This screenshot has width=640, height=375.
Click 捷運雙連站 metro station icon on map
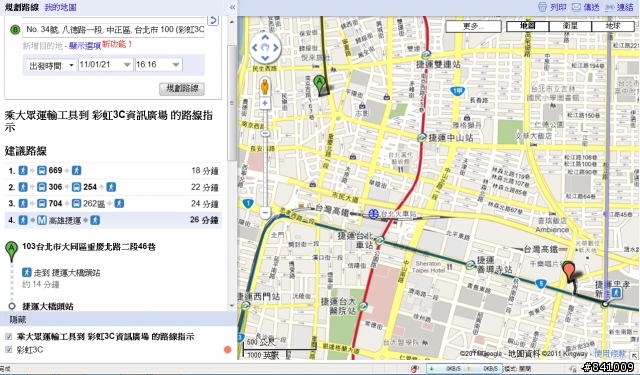click(427, 54)
